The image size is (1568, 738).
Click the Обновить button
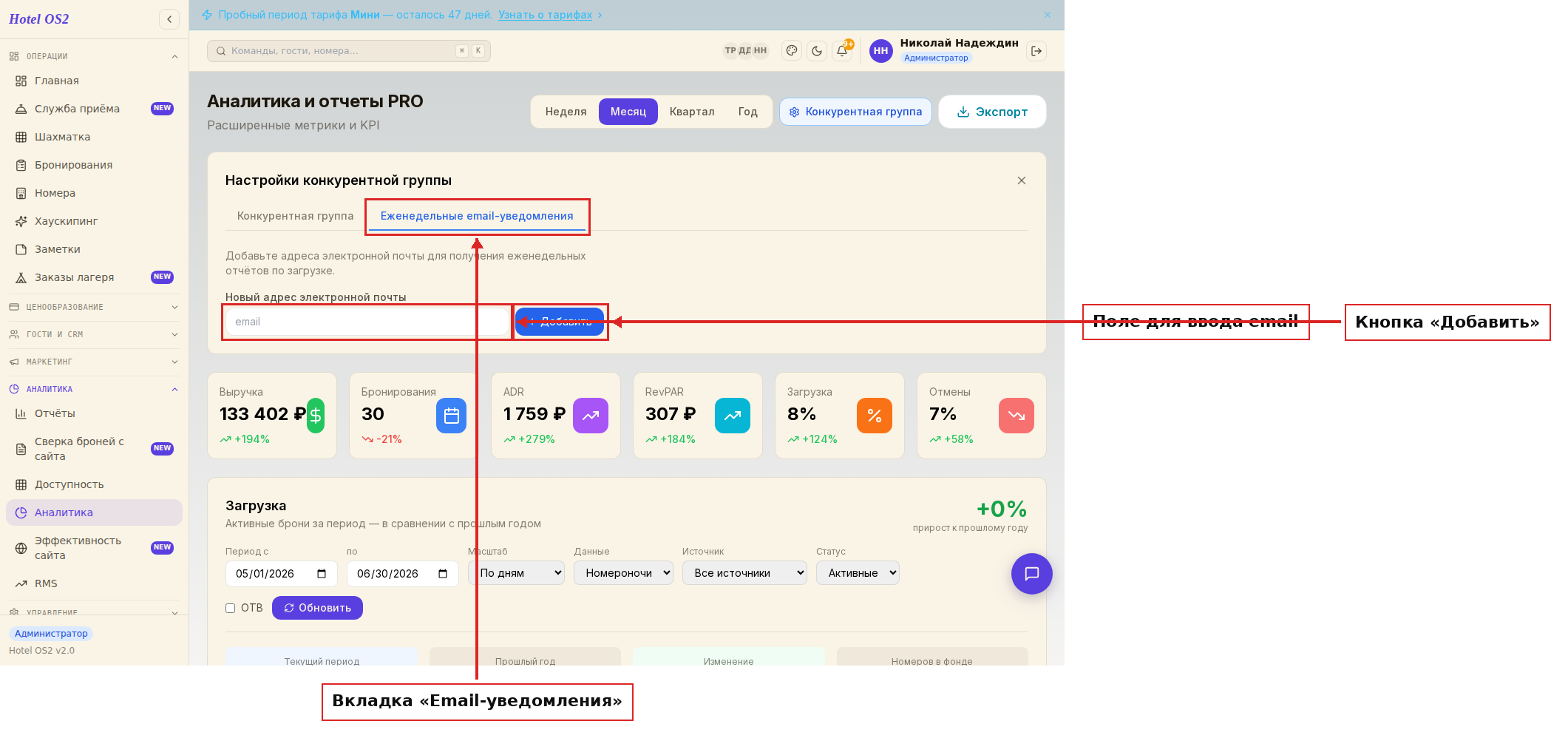[317, 608]
